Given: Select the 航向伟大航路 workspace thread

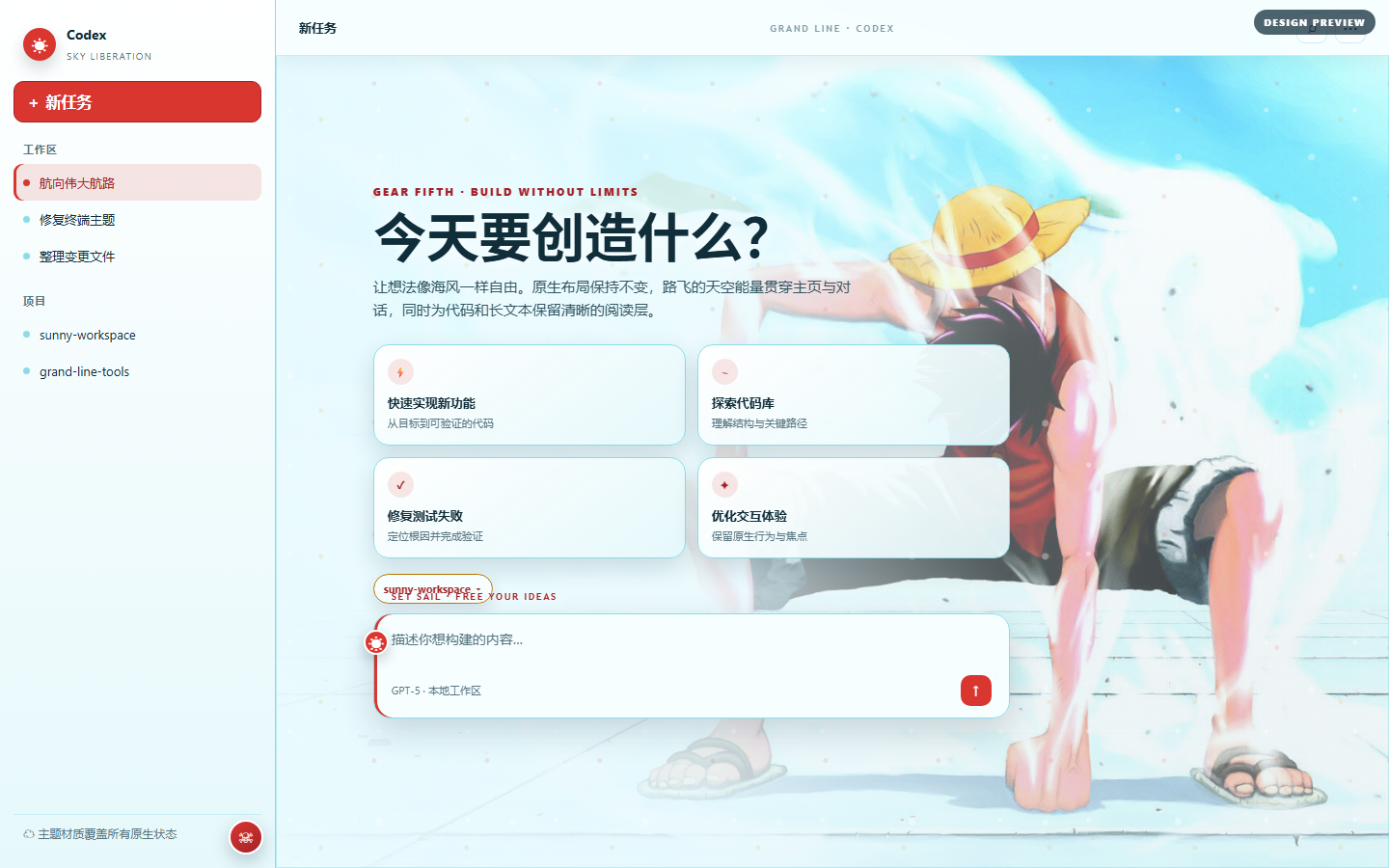Looking at the screenshot, I should point(137,182).
